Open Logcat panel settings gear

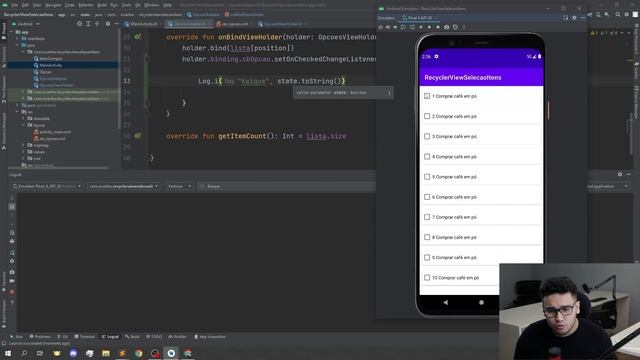pos(620,174)
